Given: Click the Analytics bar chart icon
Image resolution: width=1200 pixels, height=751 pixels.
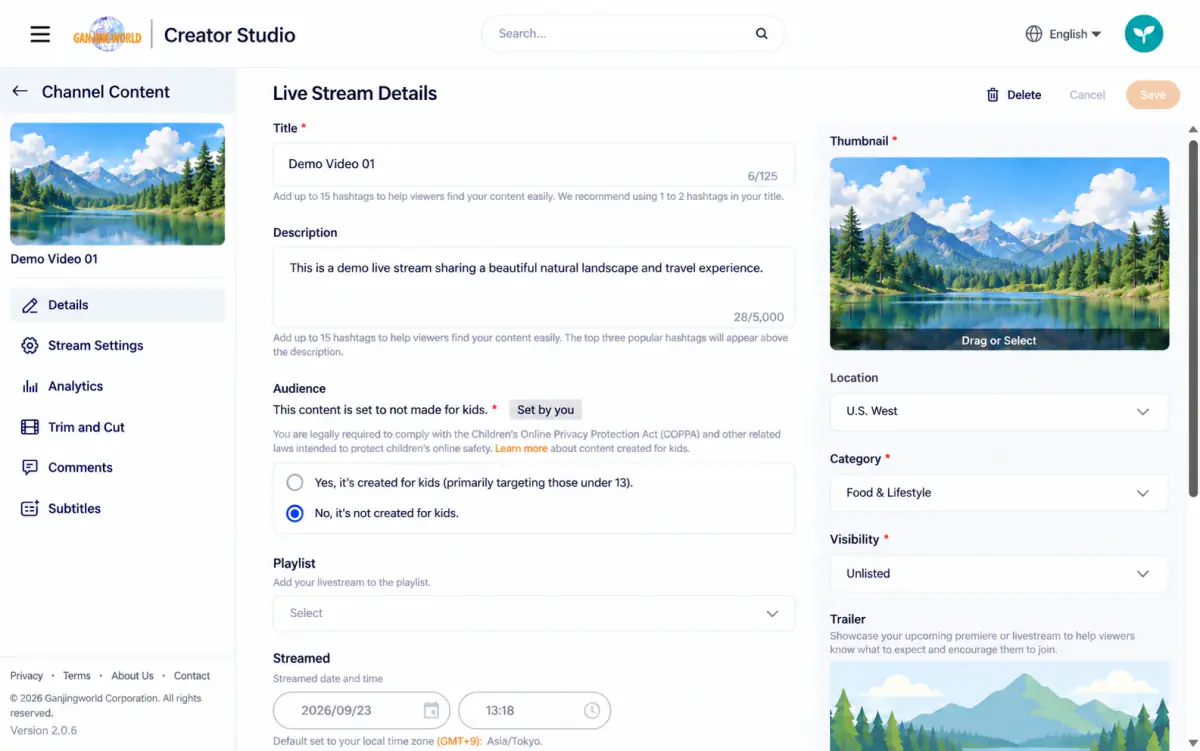Looking at the screenshot, I should [30, 386].
